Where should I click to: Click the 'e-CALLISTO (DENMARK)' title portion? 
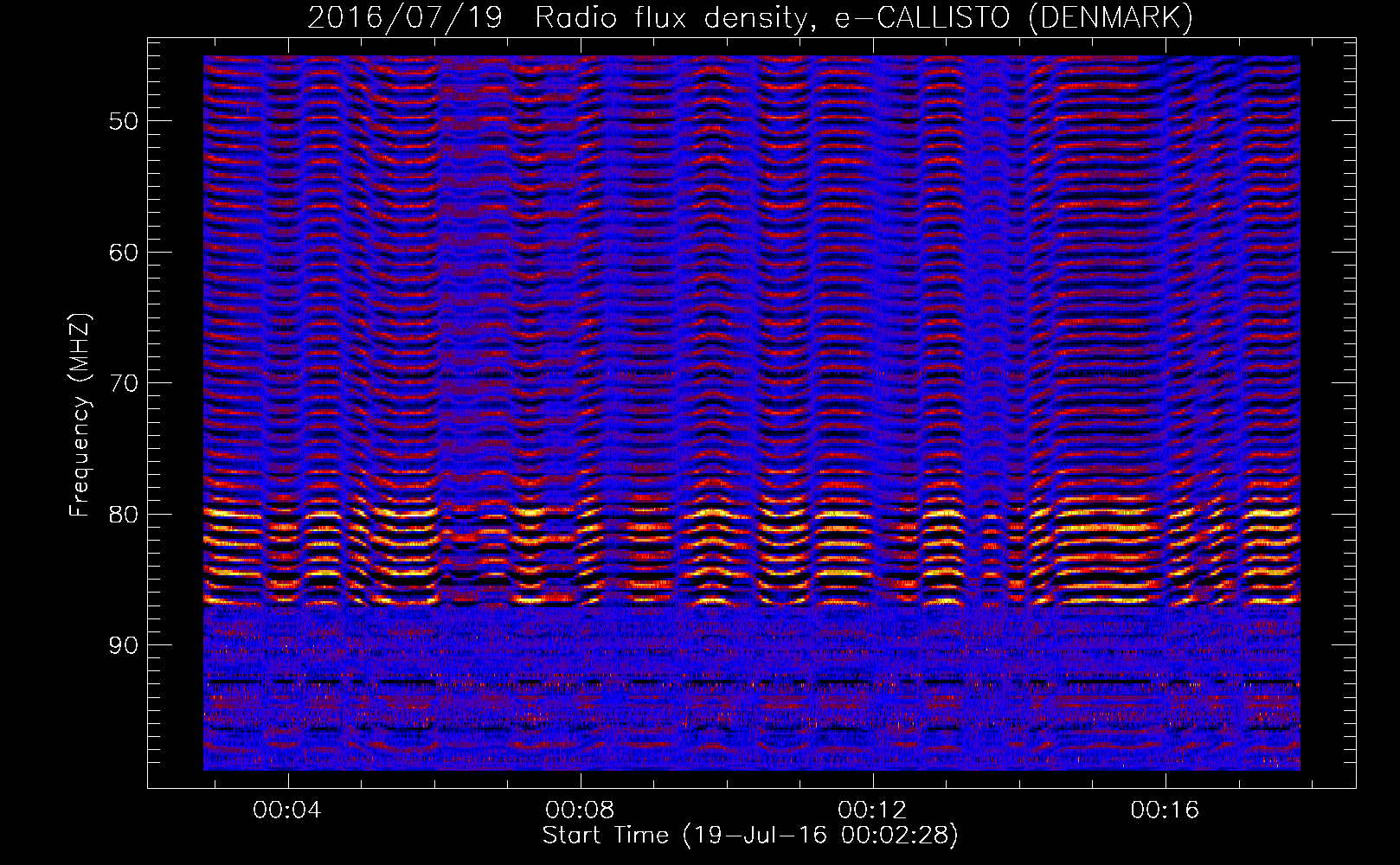pyautogui.click(x=1014, y=18)
